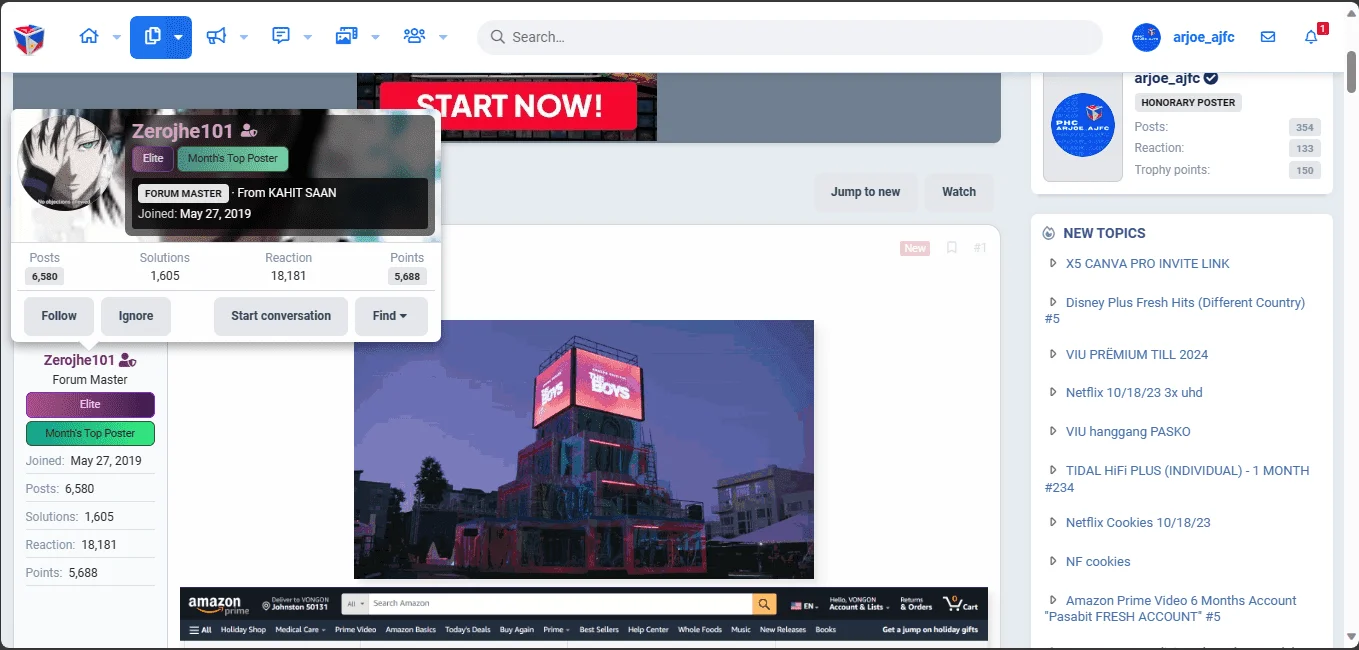
Task: Expand the megaphone menu arrow
Action: (x=243, y=37)
